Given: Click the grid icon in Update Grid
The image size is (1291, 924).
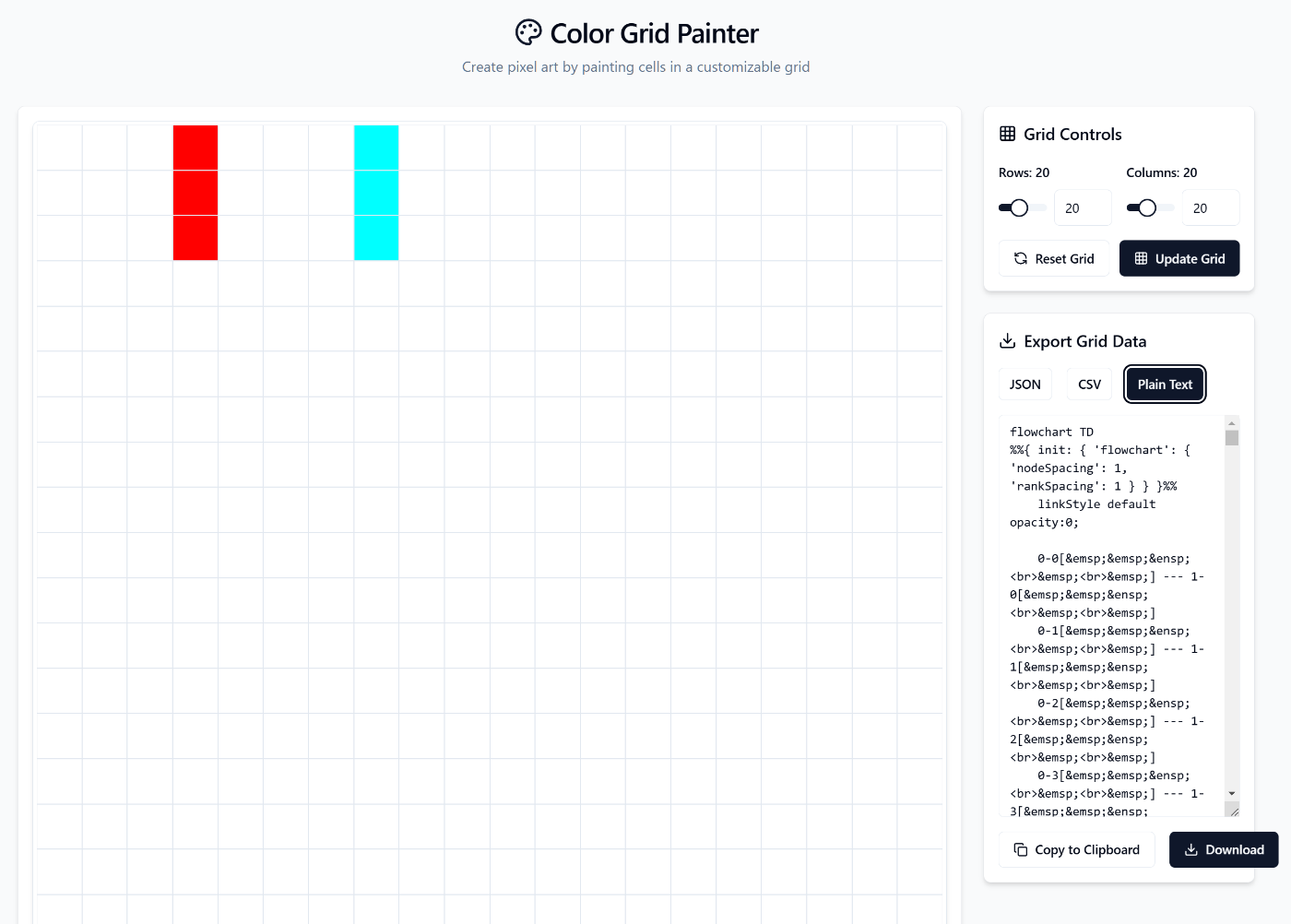Looking at the screenshot, I should click(x=1141, y=258).
